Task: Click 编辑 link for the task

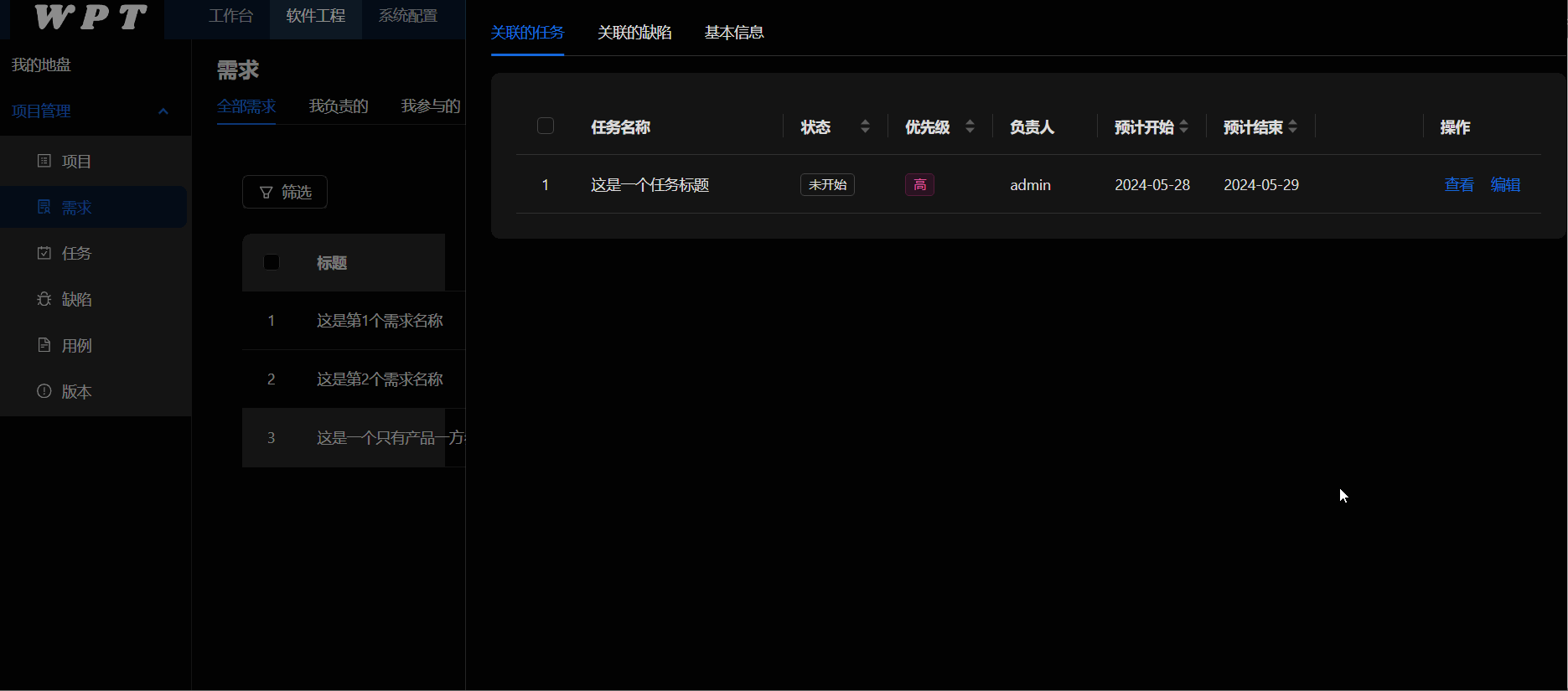Action: point(1505,185)
